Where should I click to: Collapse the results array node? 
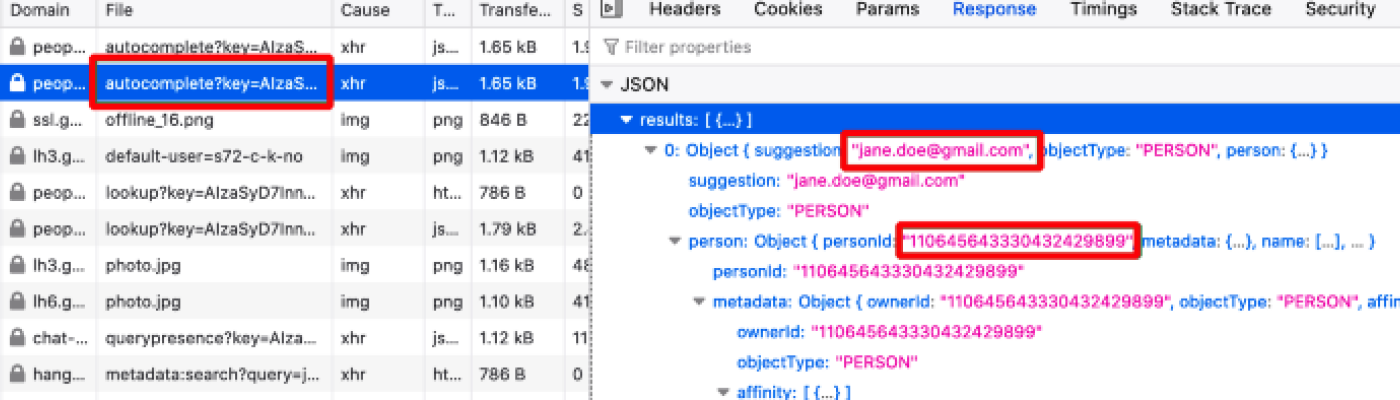627,120
